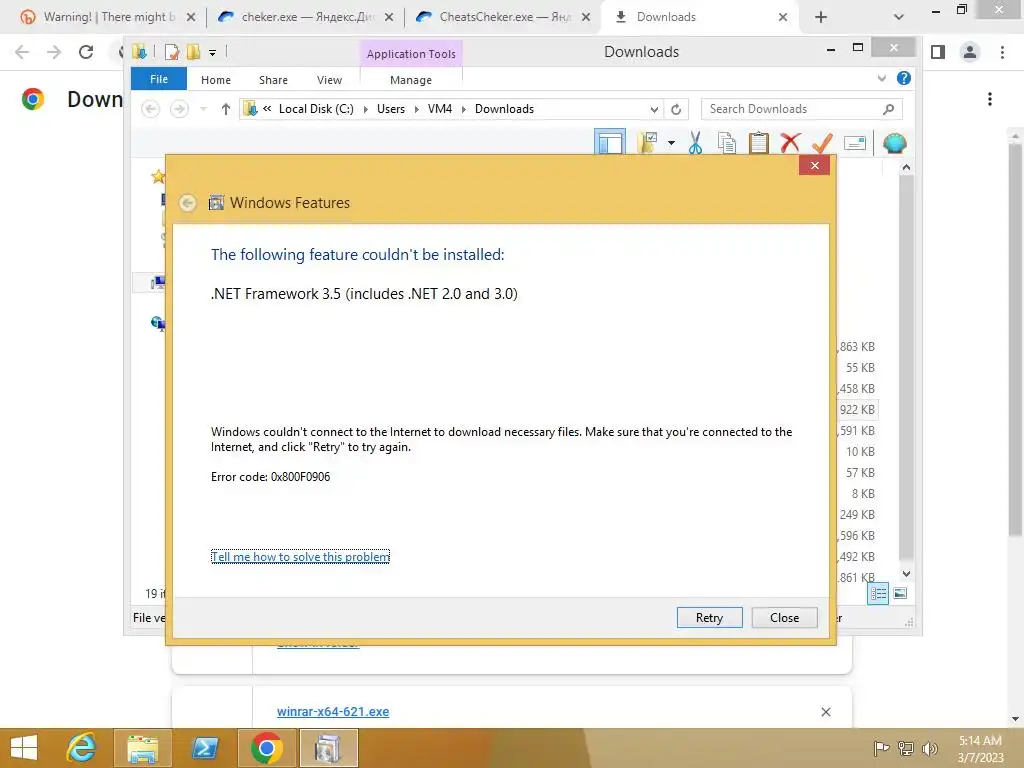The image size is (1024, 768).
Task: Click the Refresh icon beside the address bar
Action: (676, 109)
